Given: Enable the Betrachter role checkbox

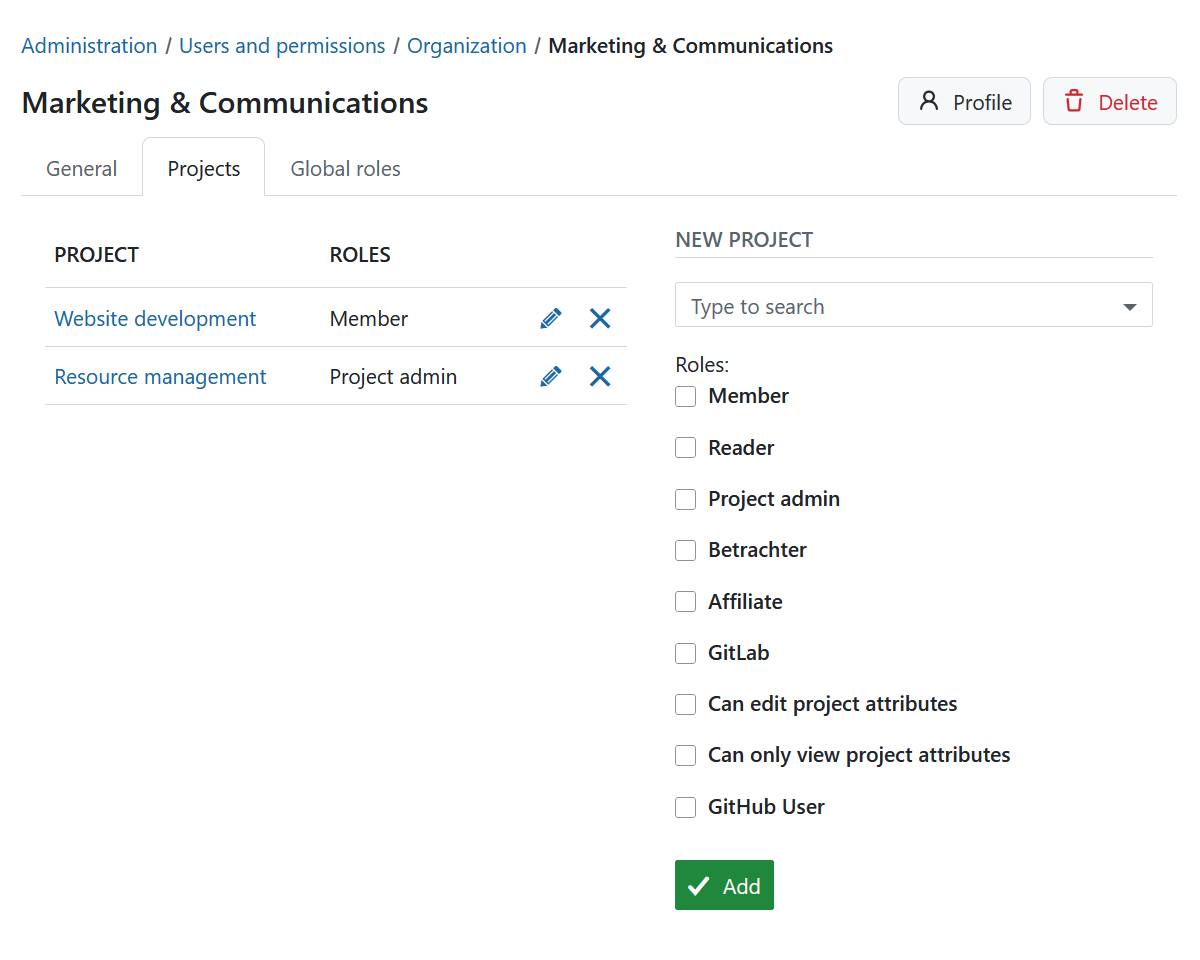Looking at the screenshot, I should pyautogui.click(x=685, y=550).
